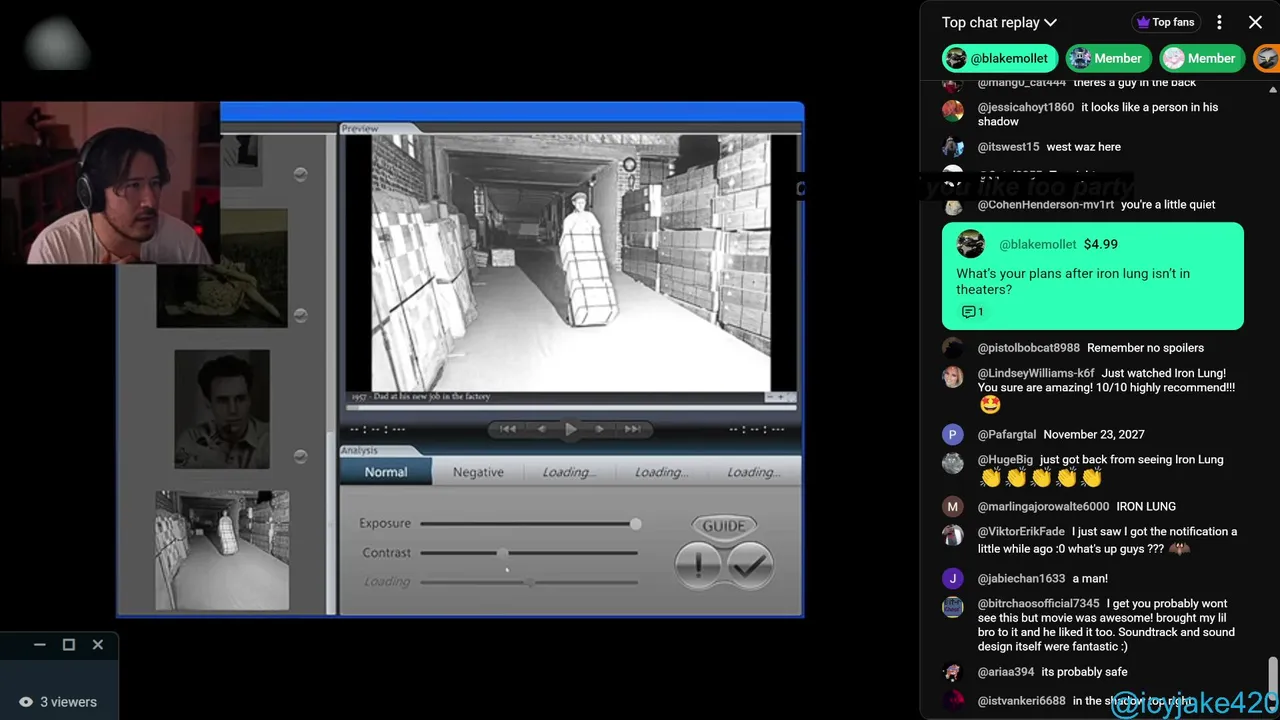The image size is (1280, 720).
Task: Open the Top fans button
Action: coord(1165,22)
